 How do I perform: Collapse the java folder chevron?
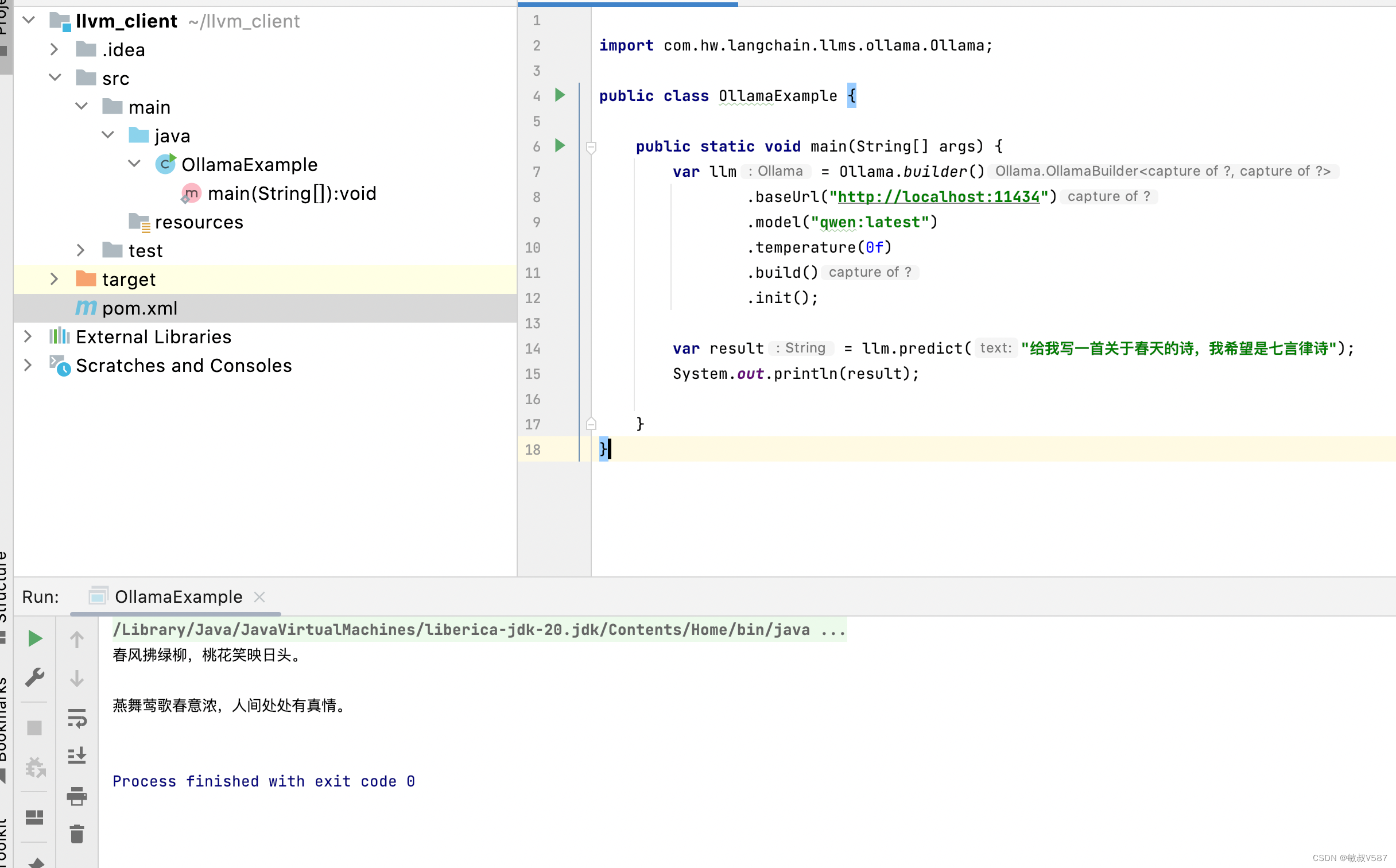click(x=108, y=135)
